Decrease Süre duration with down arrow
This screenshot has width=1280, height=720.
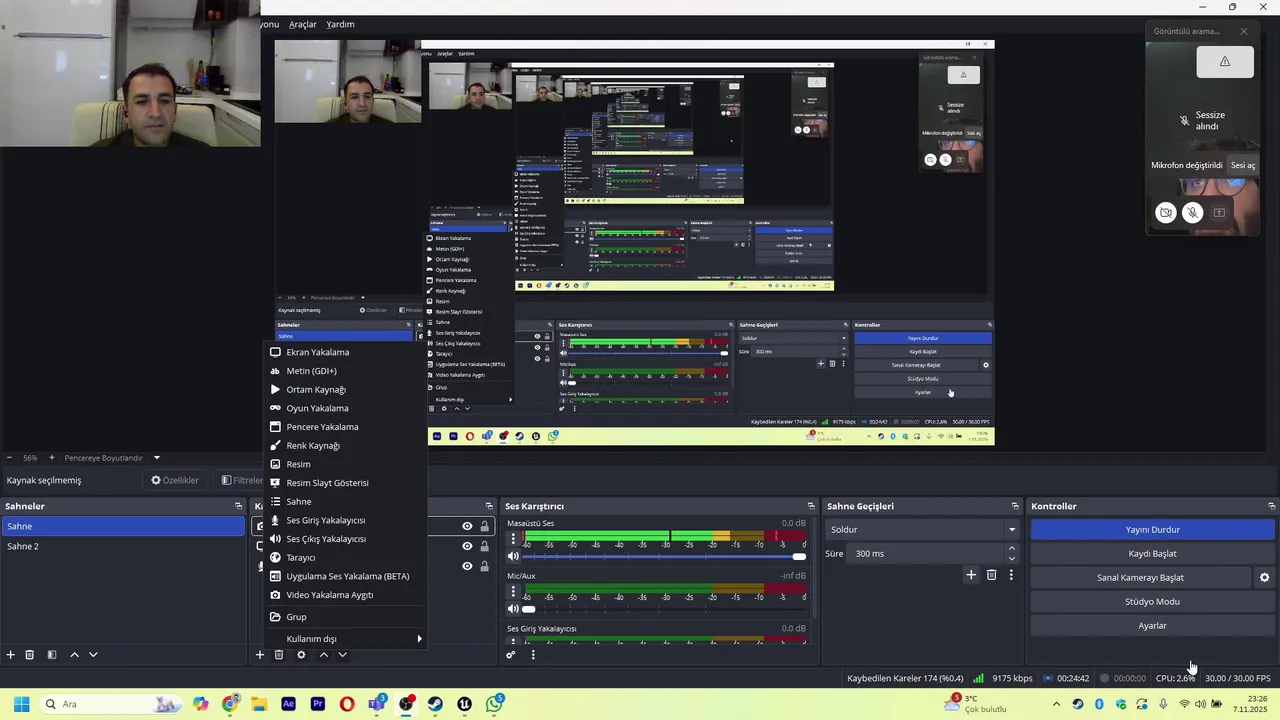point(1012,559)
